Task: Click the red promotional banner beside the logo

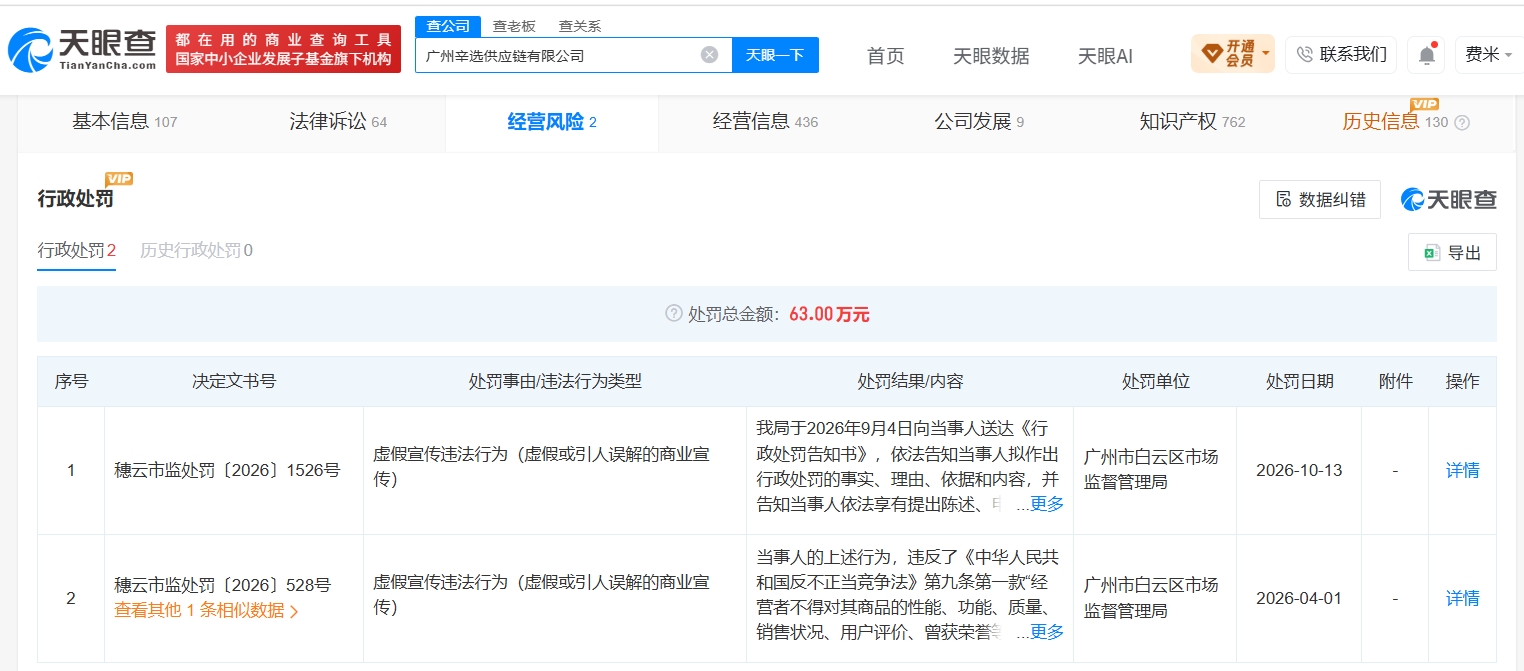Action: point(283,49)
